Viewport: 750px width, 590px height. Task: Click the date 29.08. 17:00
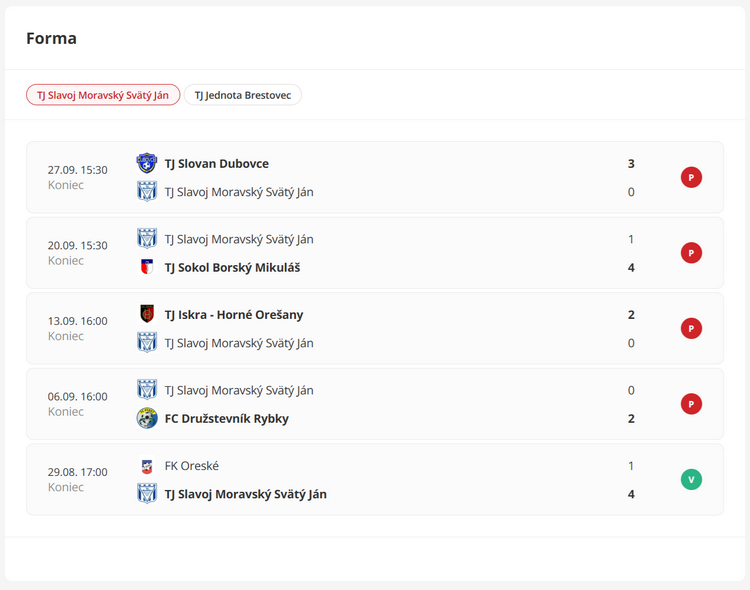coord(77,472)
